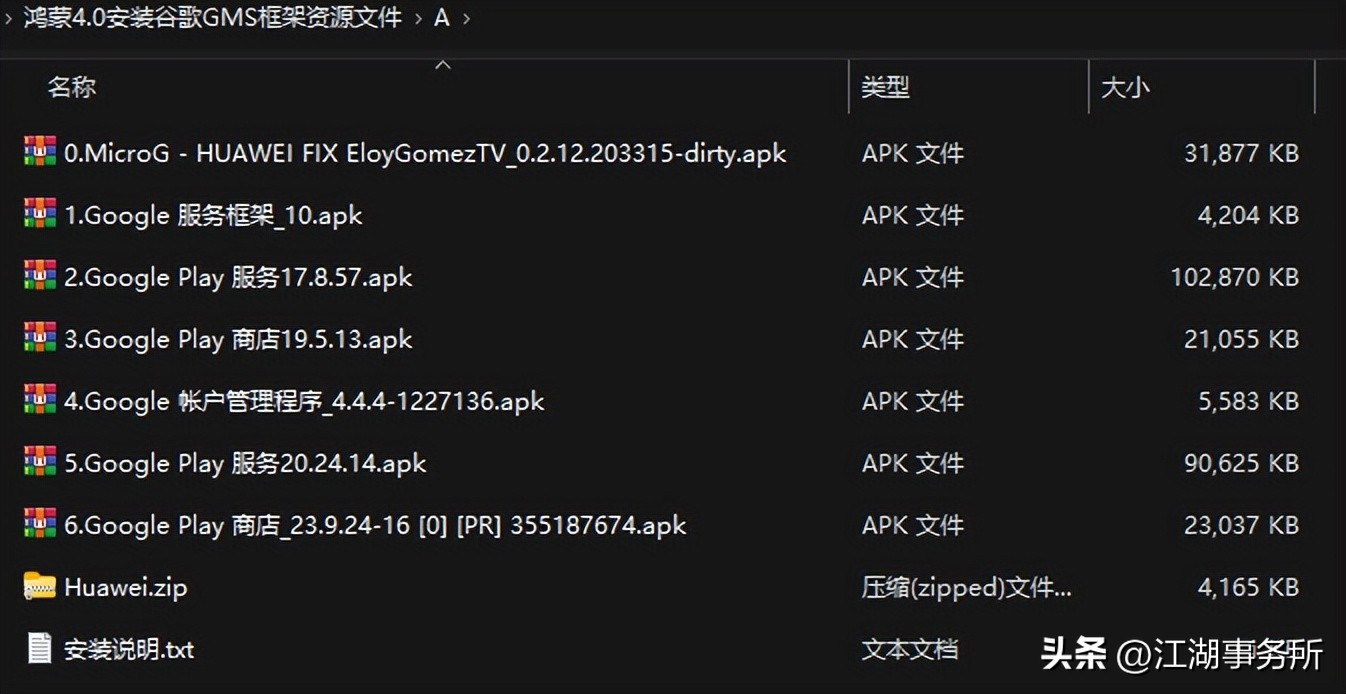
Task: Expand chevron after 鸿蒙4.0安装谷歌GMS框架资源文件 breadcrumb
Action: click(x=419, y=18)
